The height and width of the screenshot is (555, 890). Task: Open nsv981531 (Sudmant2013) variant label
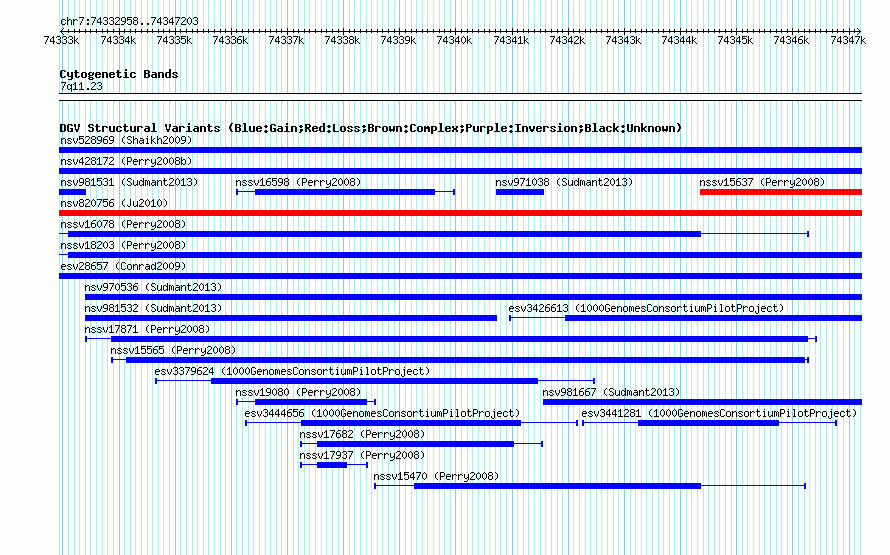pos(129,182)
